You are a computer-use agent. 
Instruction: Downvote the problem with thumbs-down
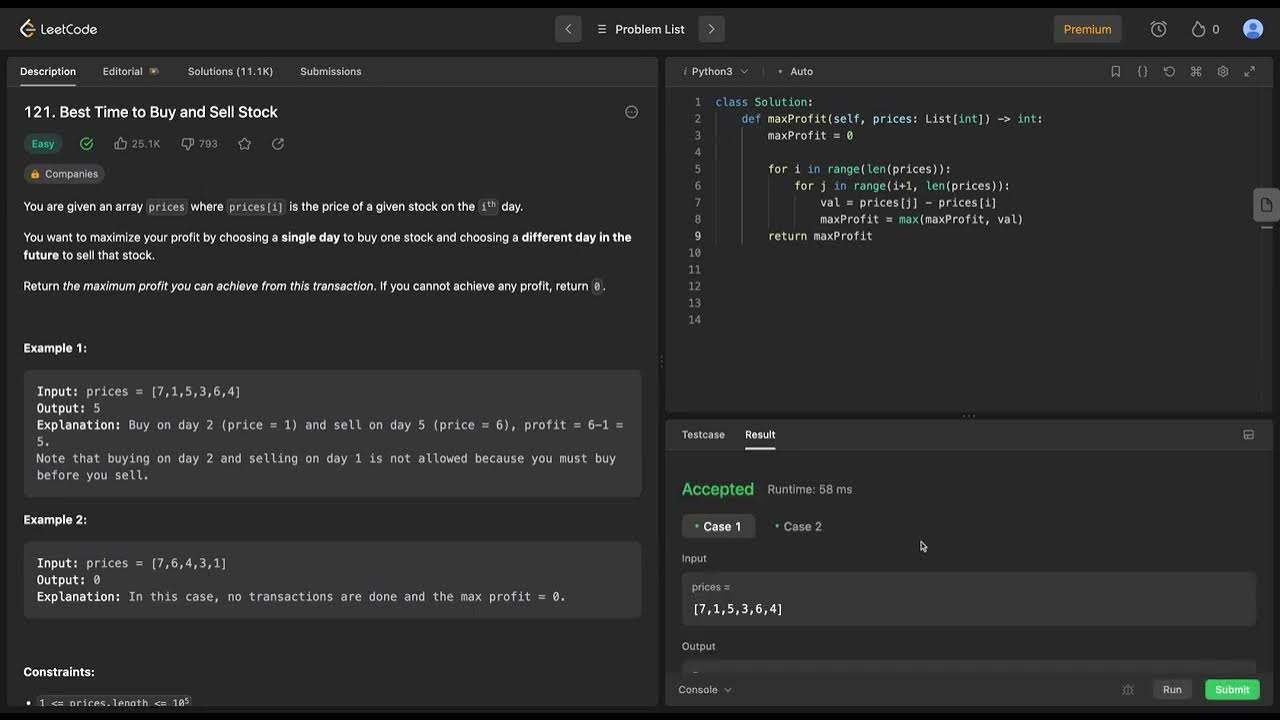coord(187,144)
